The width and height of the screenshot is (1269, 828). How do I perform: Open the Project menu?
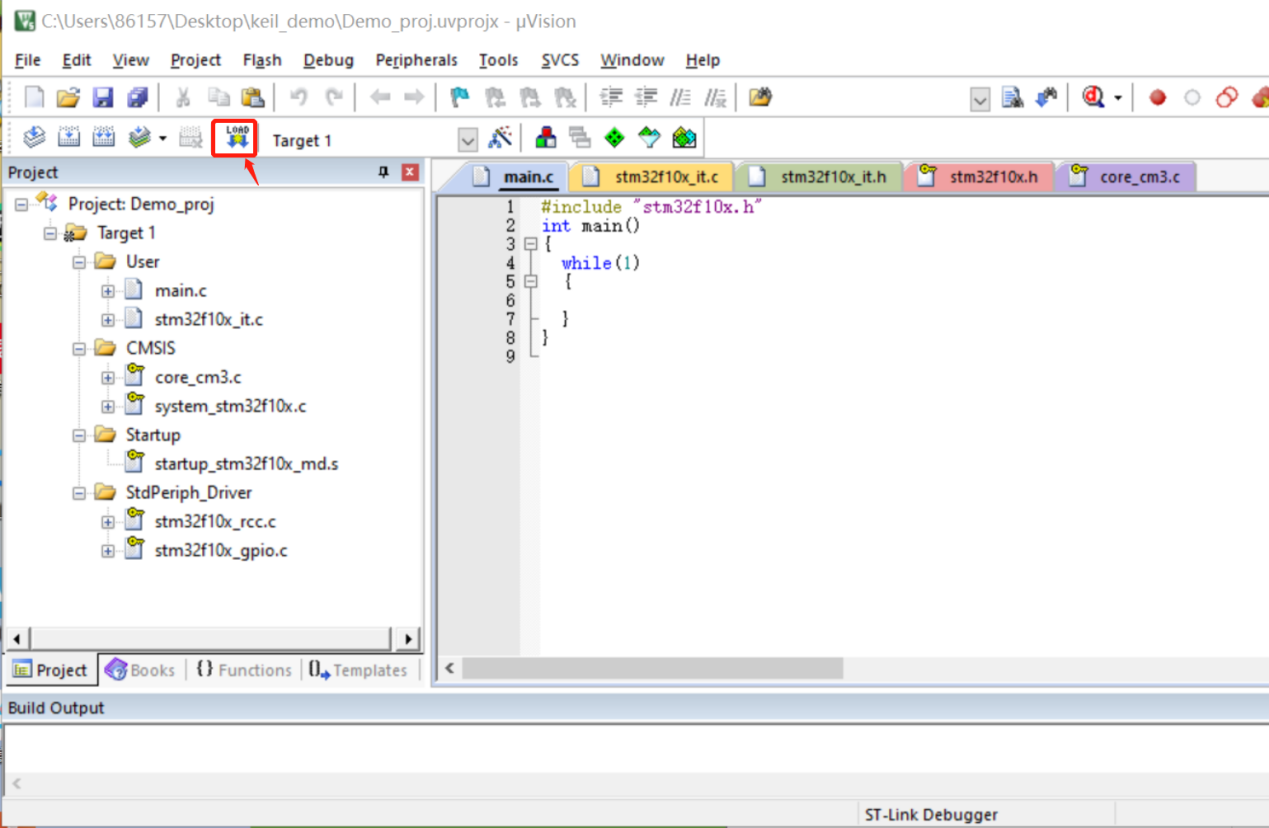point(196,60)
